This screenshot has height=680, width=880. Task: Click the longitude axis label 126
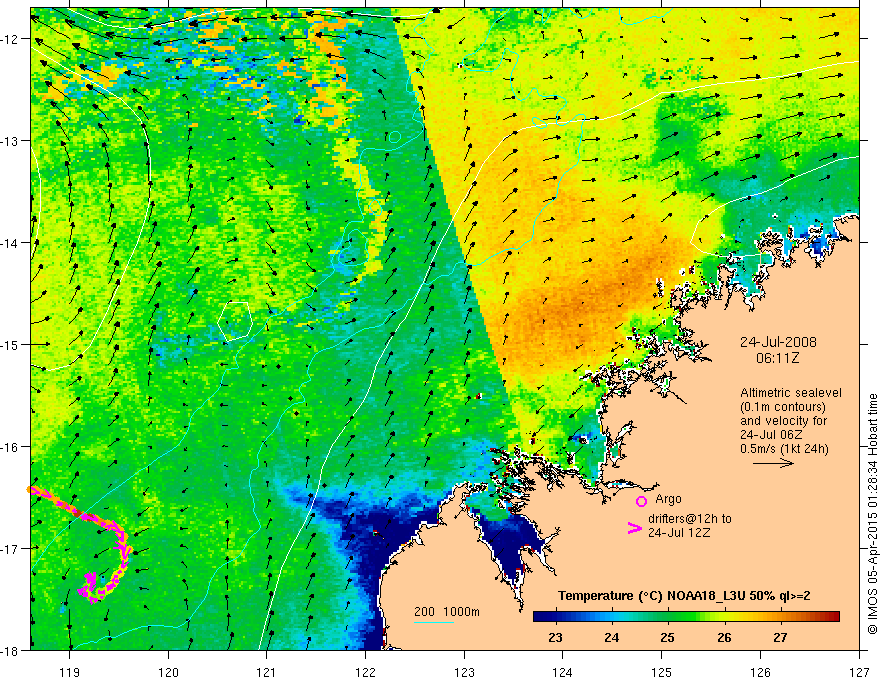click(760, 672)
